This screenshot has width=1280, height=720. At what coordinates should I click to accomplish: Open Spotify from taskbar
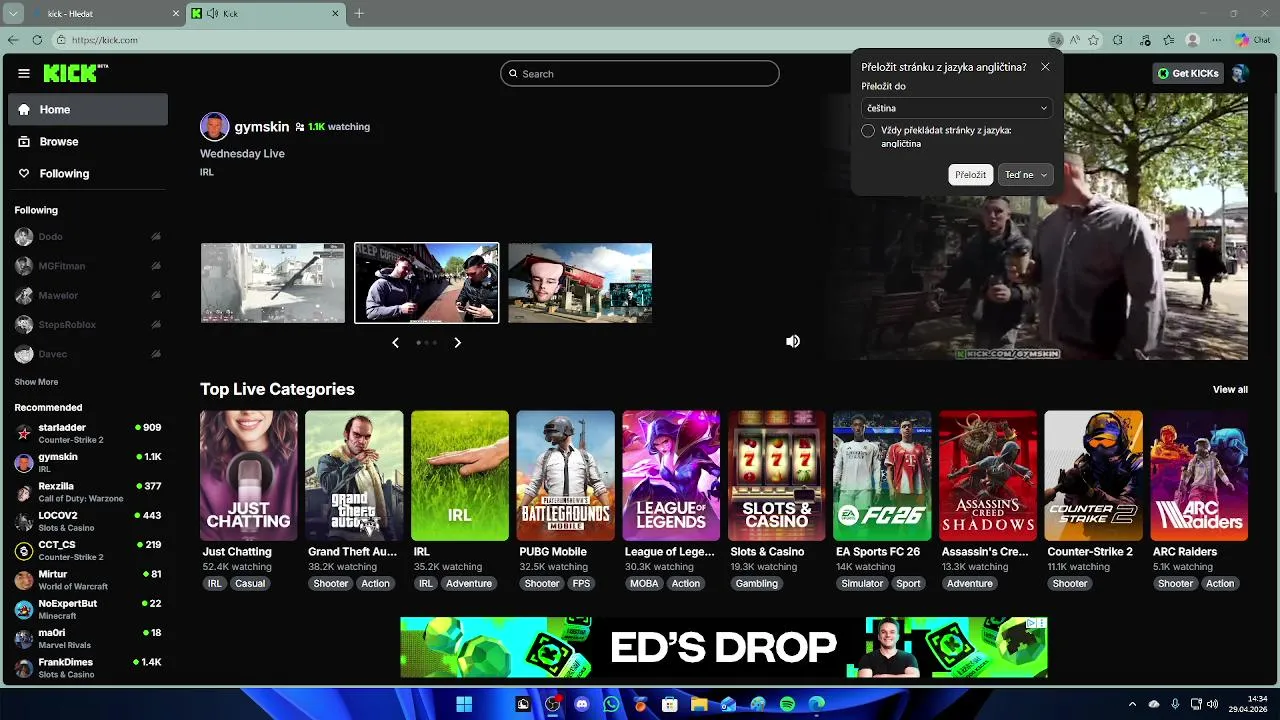pos(787,704)
